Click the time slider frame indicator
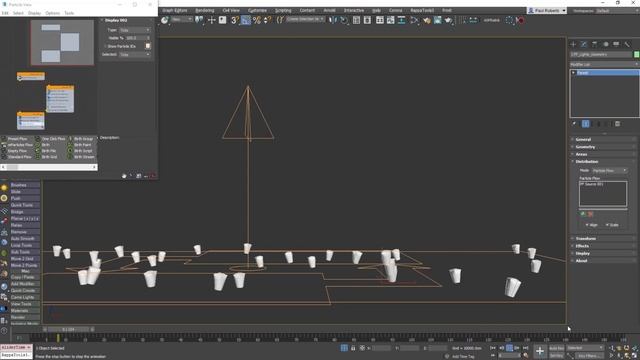The image size is (640, 360). tap(68, 329)
